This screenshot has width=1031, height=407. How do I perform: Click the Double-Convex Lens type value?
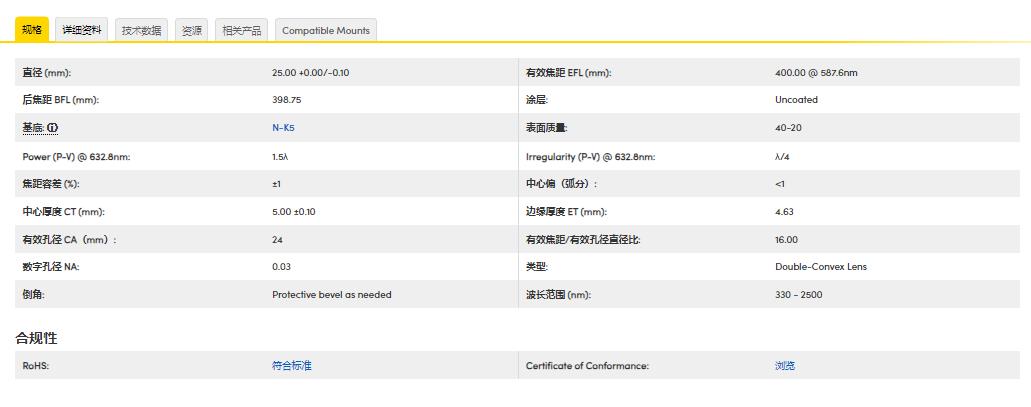(x=820, y=267)
